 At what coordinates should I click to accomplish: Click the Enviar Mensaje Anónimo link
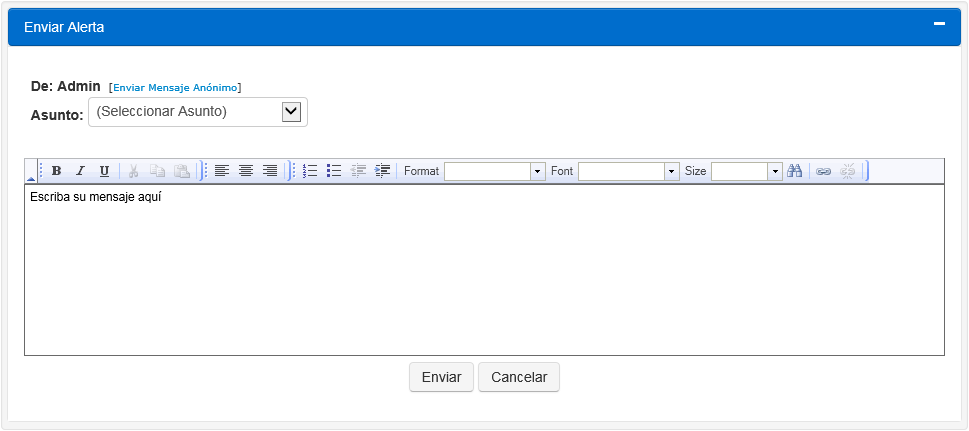tap(175, 88)
